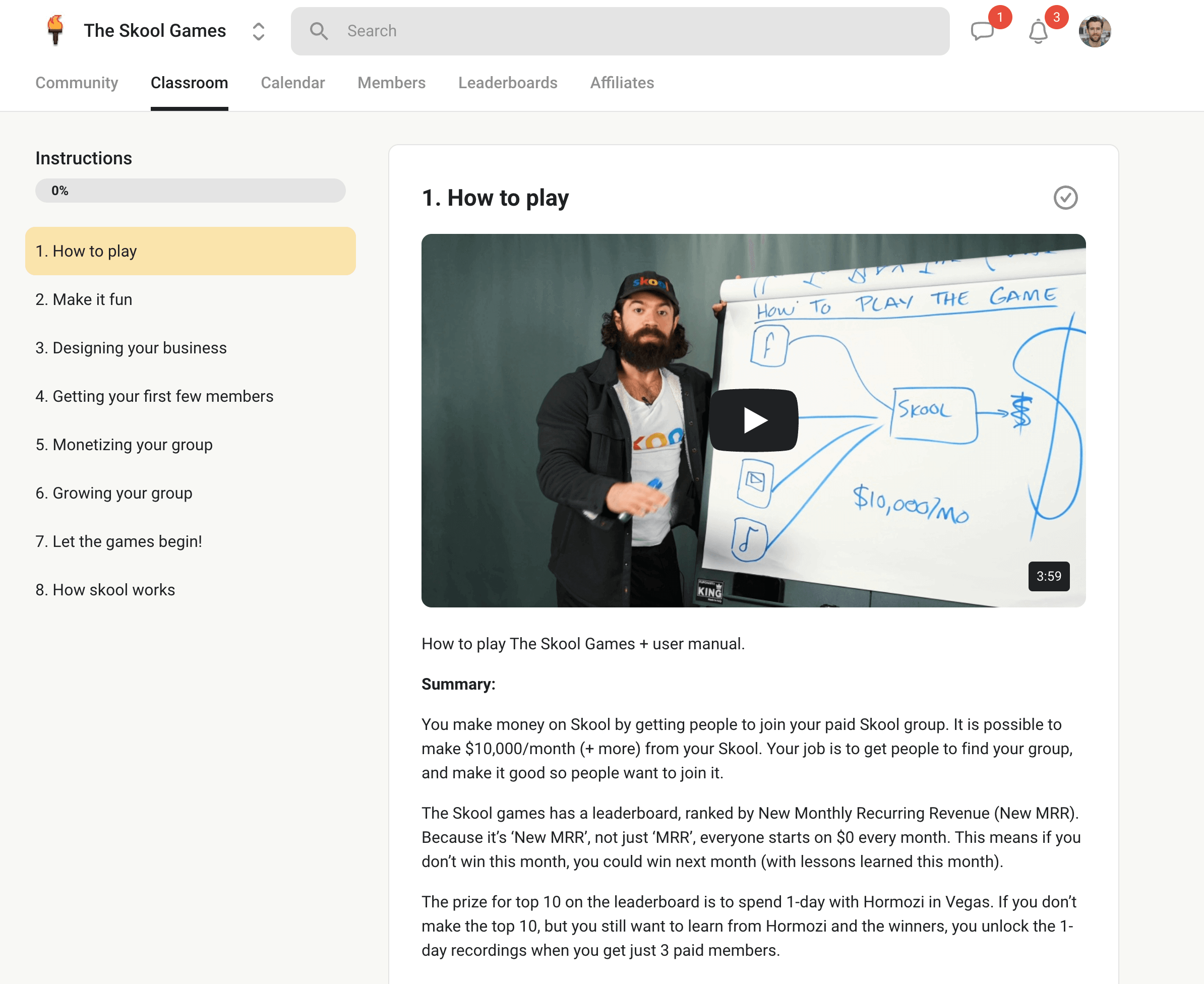Mark lesson complete with checkmark circle
The height and width of the screenshot is (984, 1204).
click(1065, 198)
